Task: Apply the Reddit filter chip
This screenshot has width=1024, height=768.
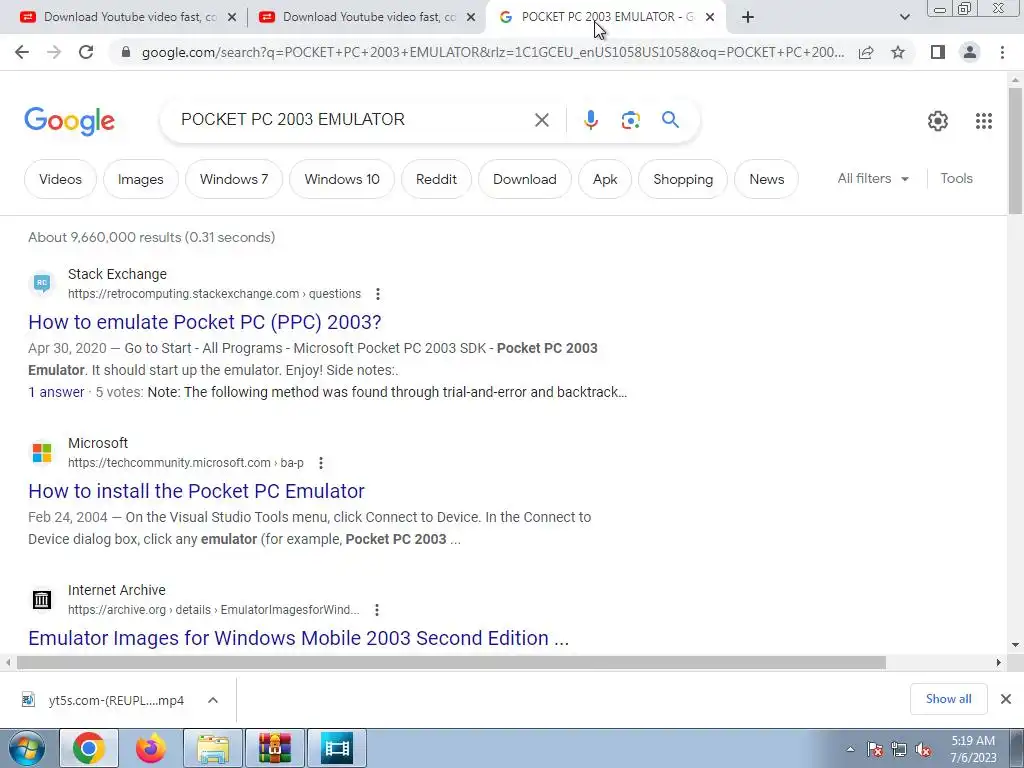Action: coord(436,179)
